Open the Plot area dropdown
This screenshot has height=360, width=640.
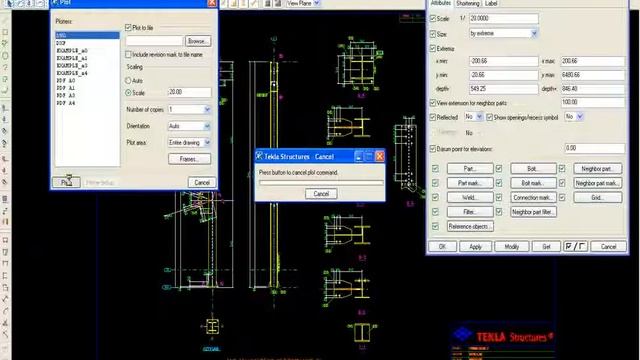207,142
